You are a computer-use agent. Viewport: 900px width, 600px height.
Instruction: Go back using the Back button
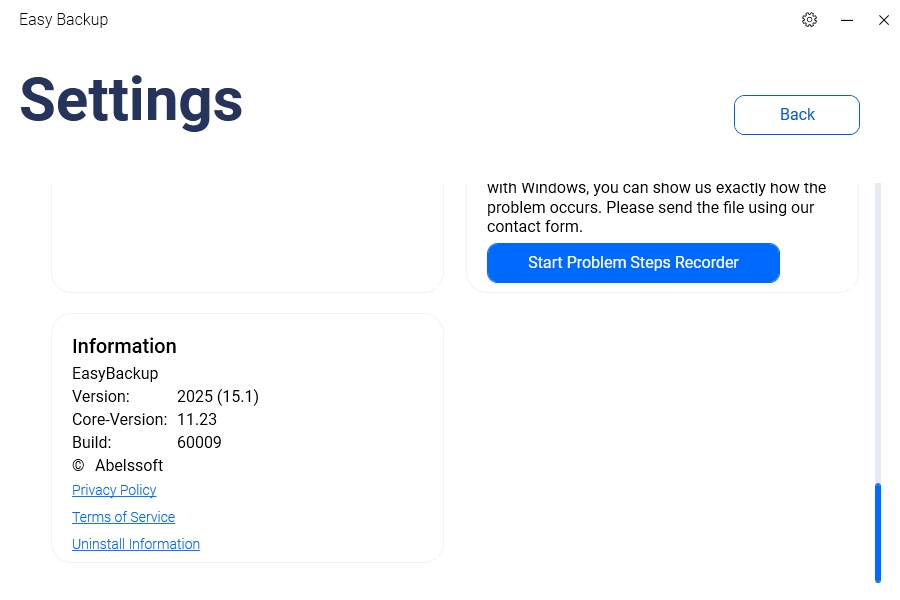coord(797,115)
